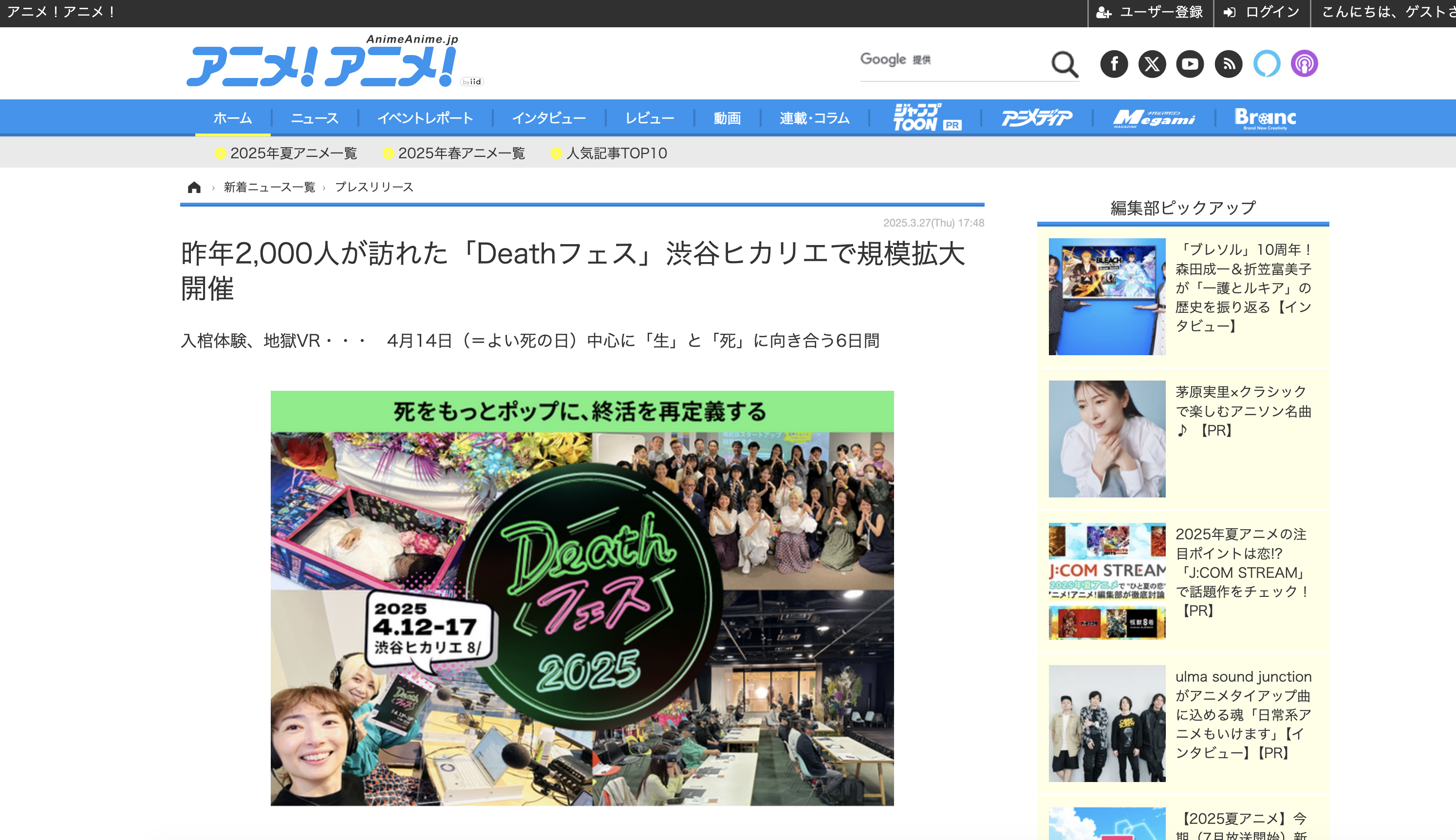The image size is (1456, 840).
Task: Open the レビュー menu item
Action: pyautogui.click(x=650, y=118)
